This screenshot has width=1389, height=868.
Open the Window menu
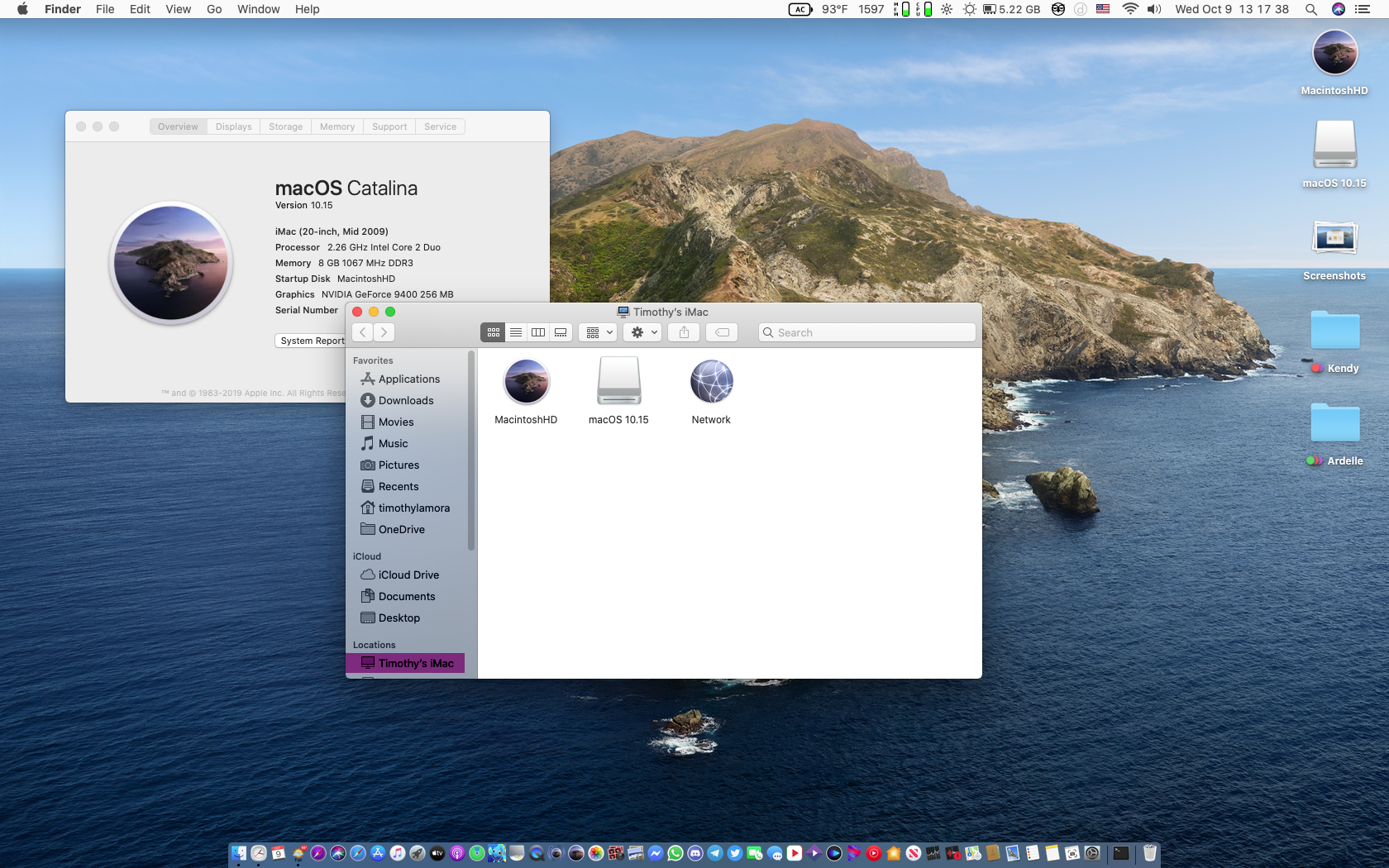(x=258, y=9)
